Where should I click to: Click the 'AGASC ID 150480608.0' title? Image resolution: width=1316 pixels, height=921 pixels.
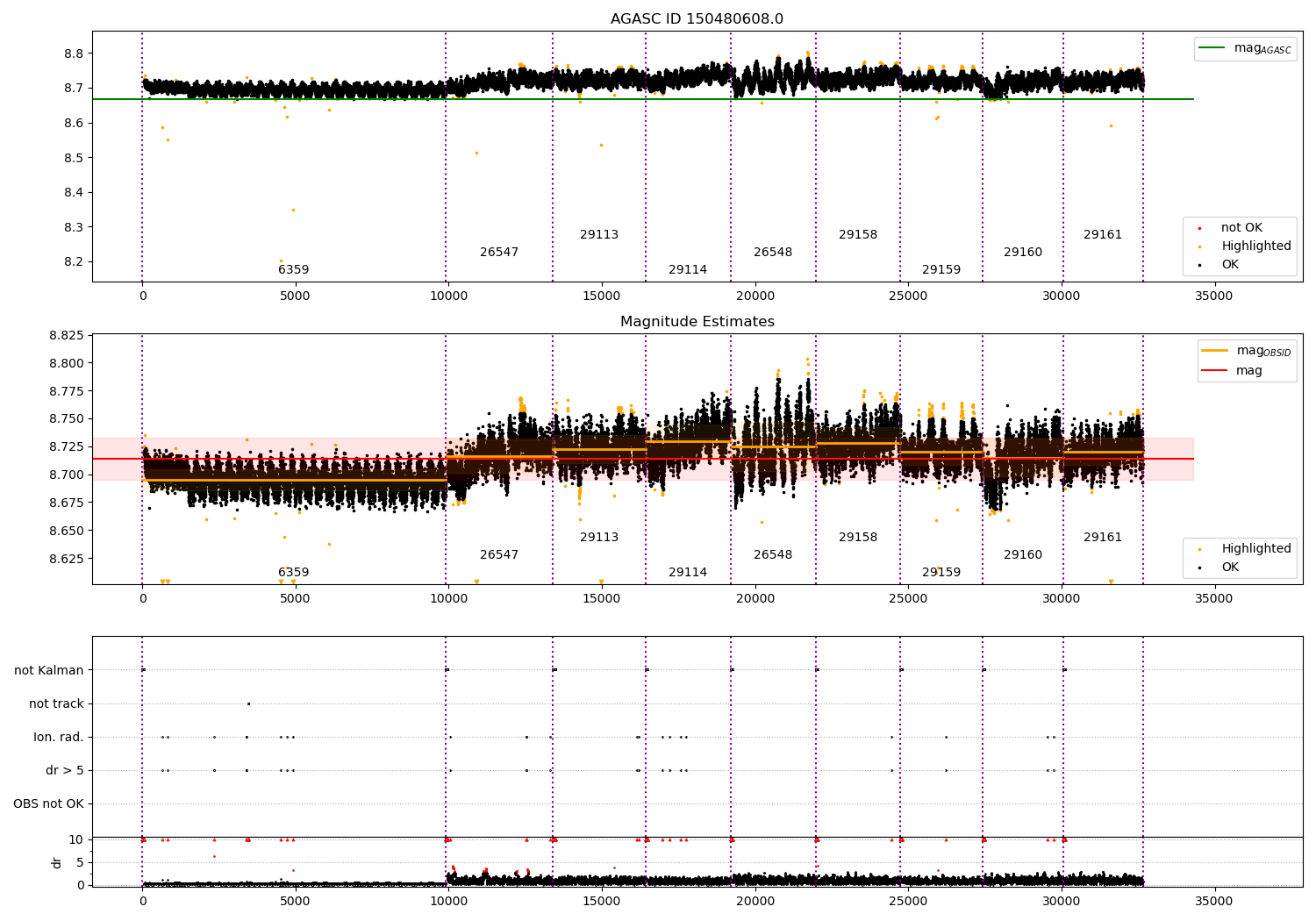[697, 19]
